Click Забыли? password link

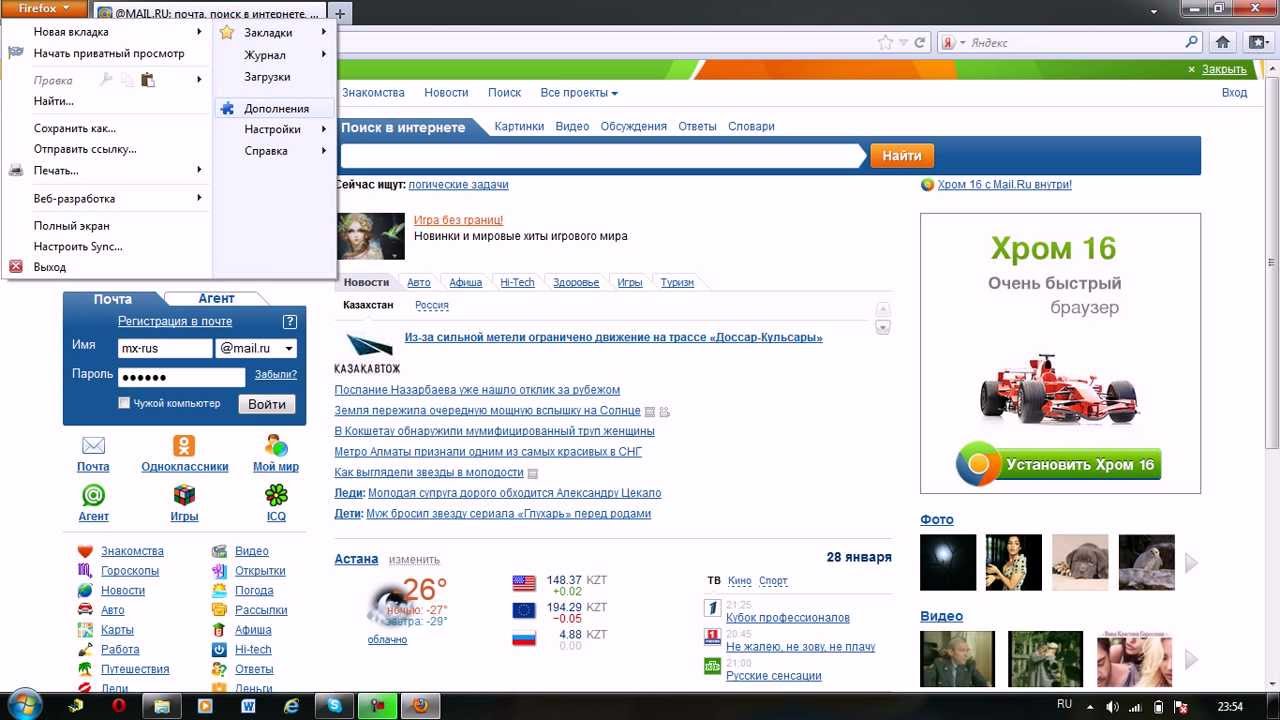tap(276, 374)
